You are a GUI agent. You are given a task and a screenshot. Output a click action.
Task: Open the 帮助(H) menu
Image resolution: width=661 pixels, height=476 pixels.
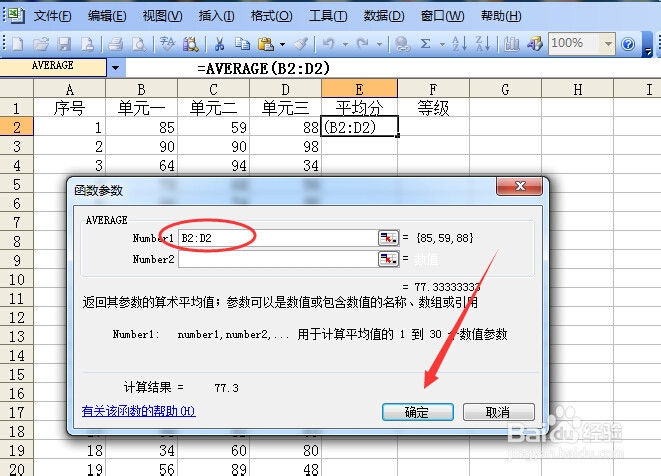click(x=501, y=16)
